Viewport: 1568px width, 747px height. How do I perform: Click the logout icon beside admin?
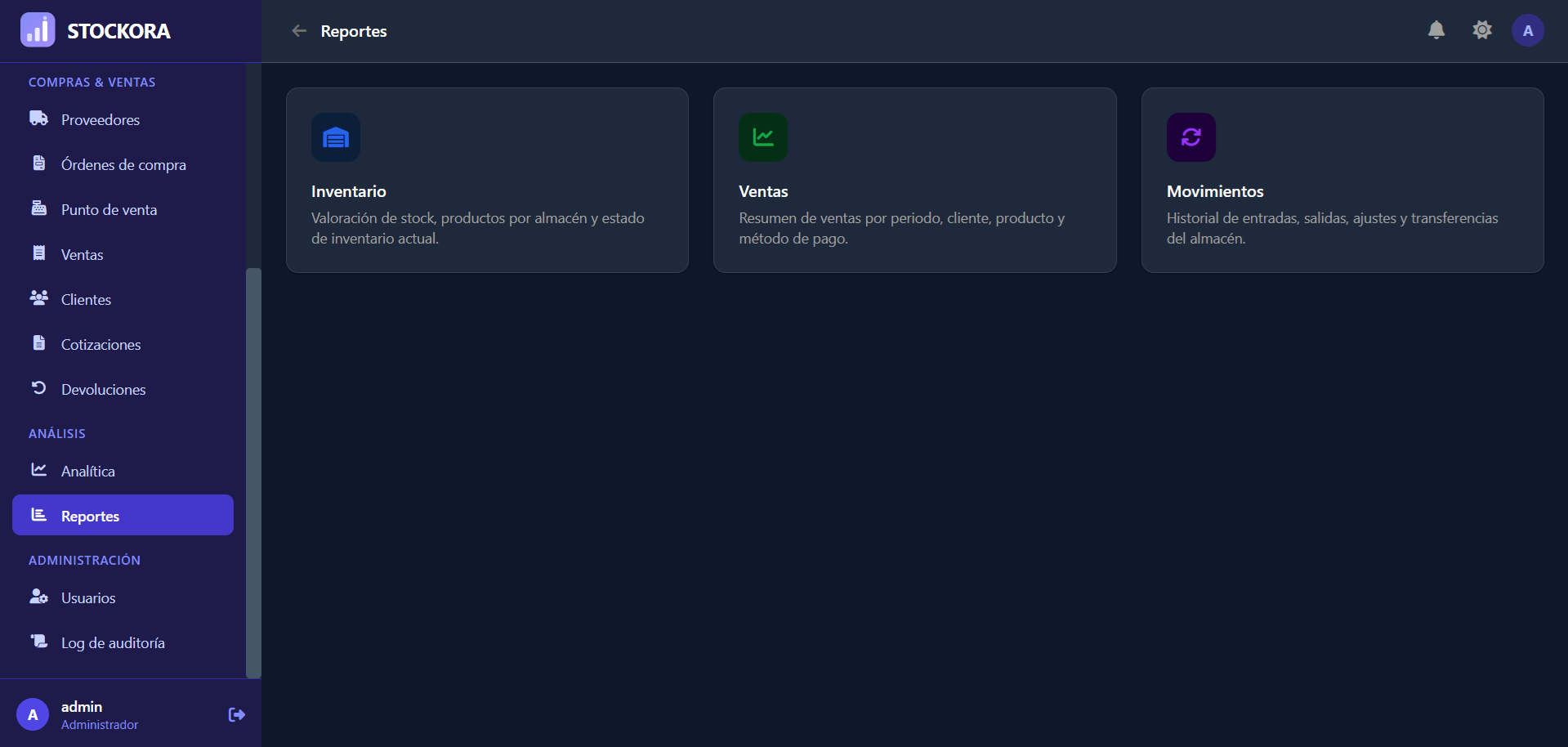[236, 715]
